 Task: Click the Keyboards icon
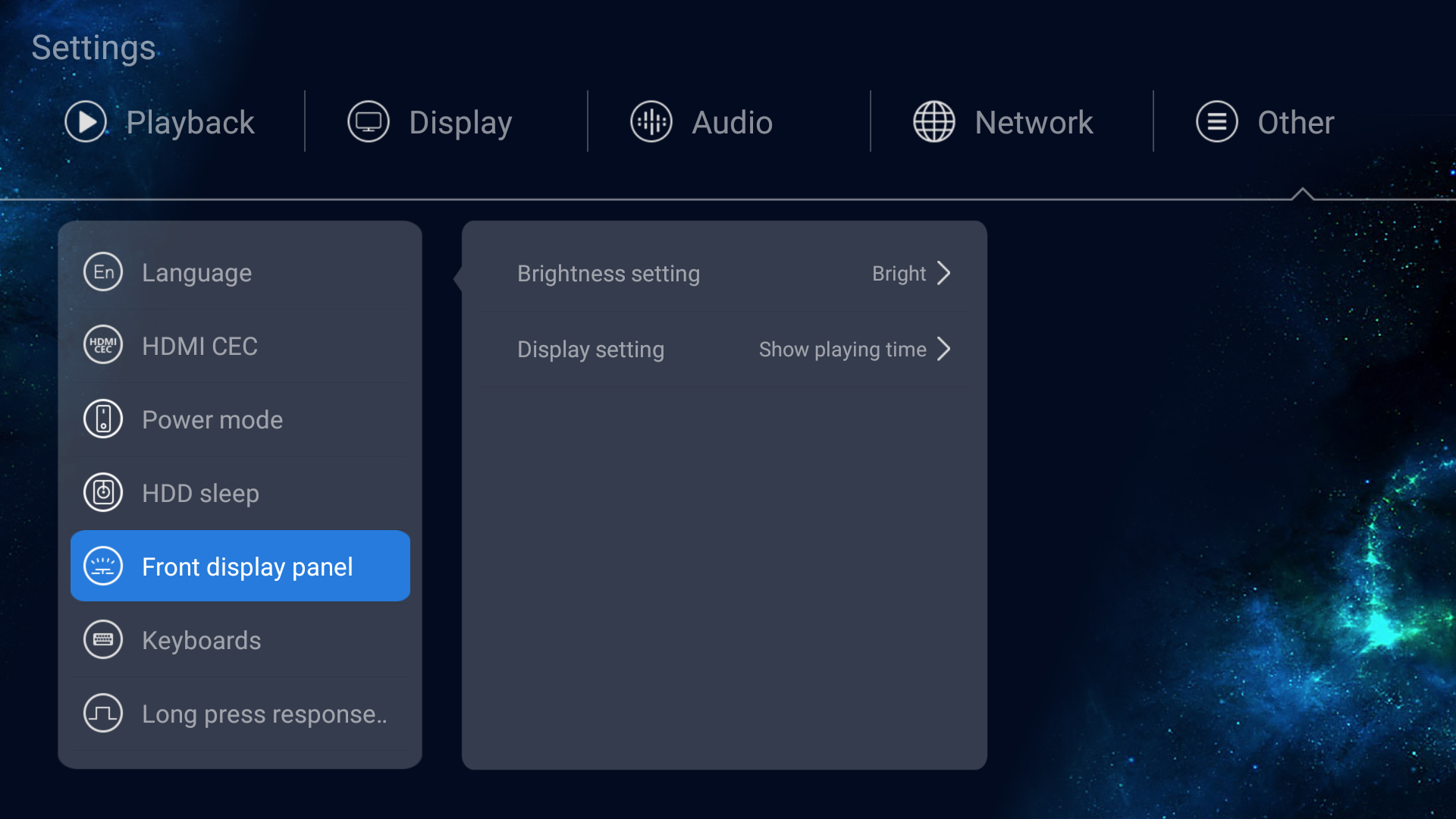click(x=103, y=640)
